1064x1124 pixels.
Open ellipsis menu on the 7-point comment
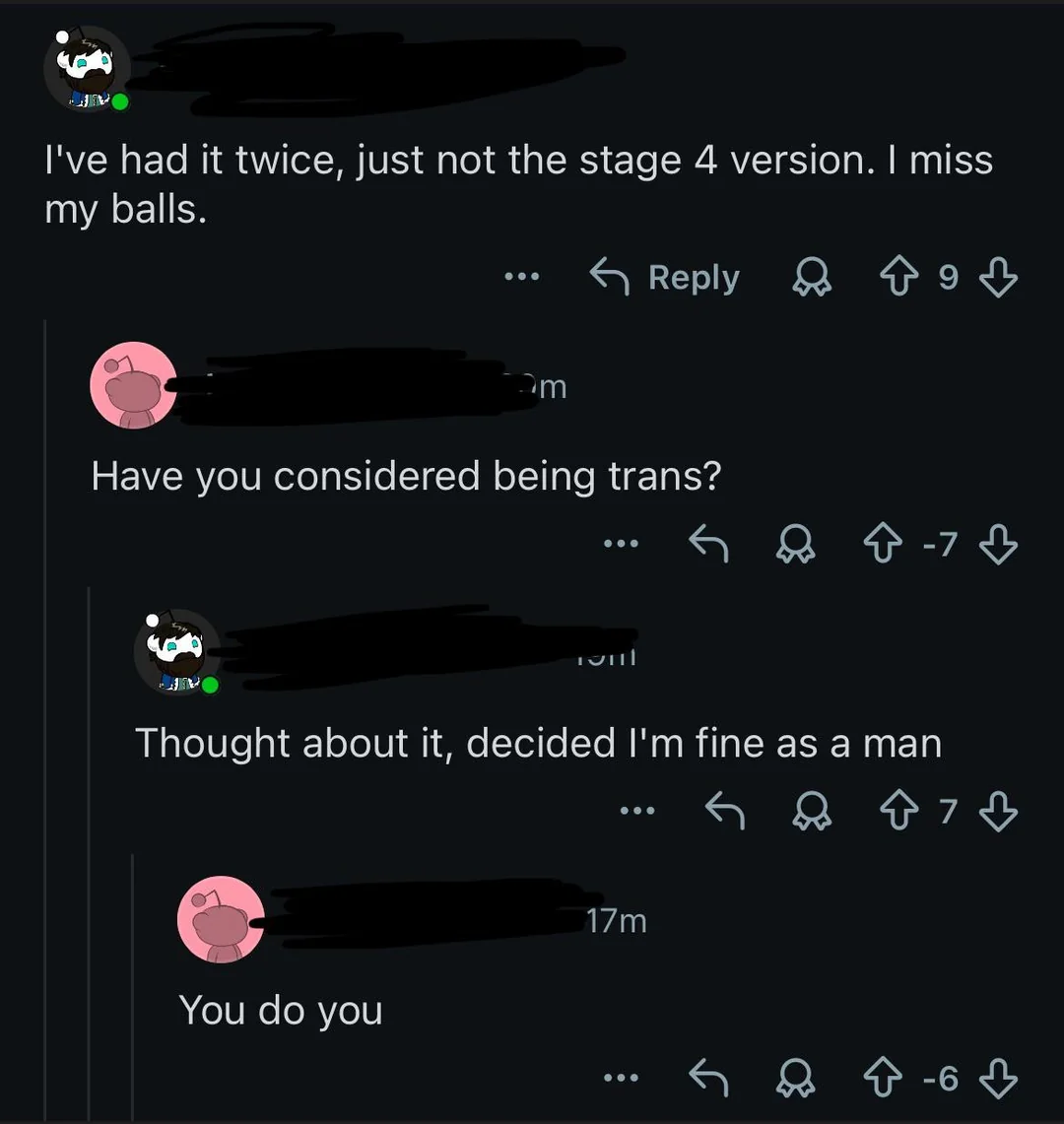(x=638, y=812)
